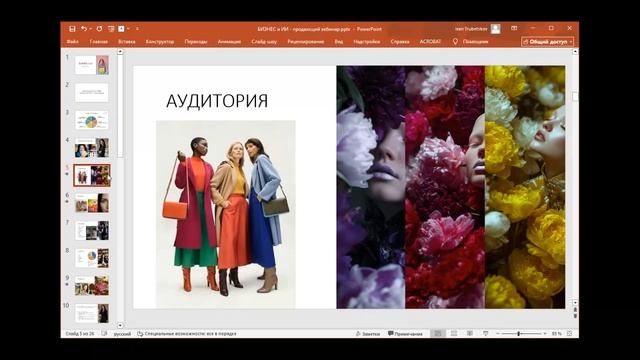Select slide 7 thumbnail

pyautogui.click(x=92, y=231)
